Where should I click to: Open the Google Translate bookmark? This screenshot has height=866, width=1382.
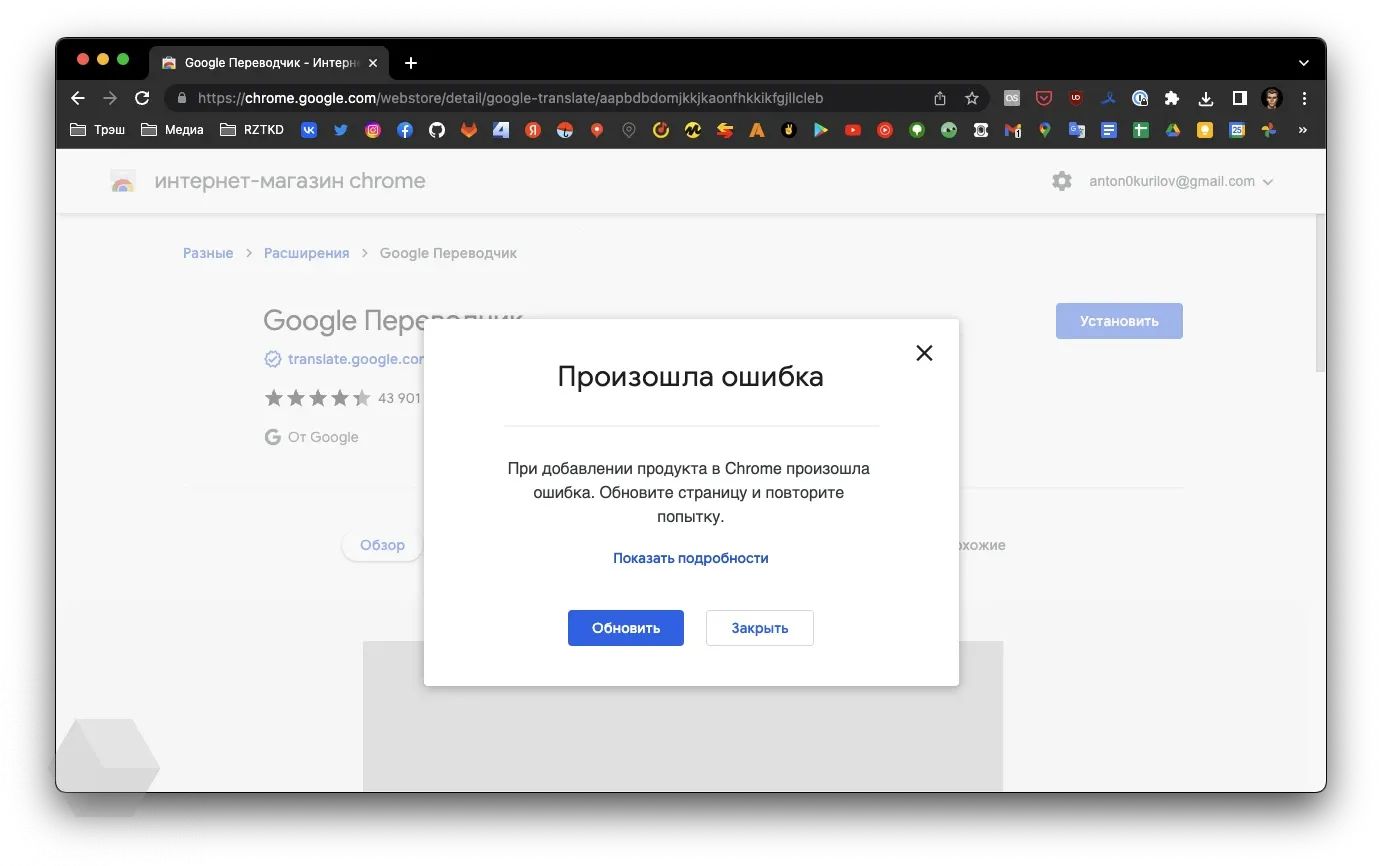coord(1077,130)
